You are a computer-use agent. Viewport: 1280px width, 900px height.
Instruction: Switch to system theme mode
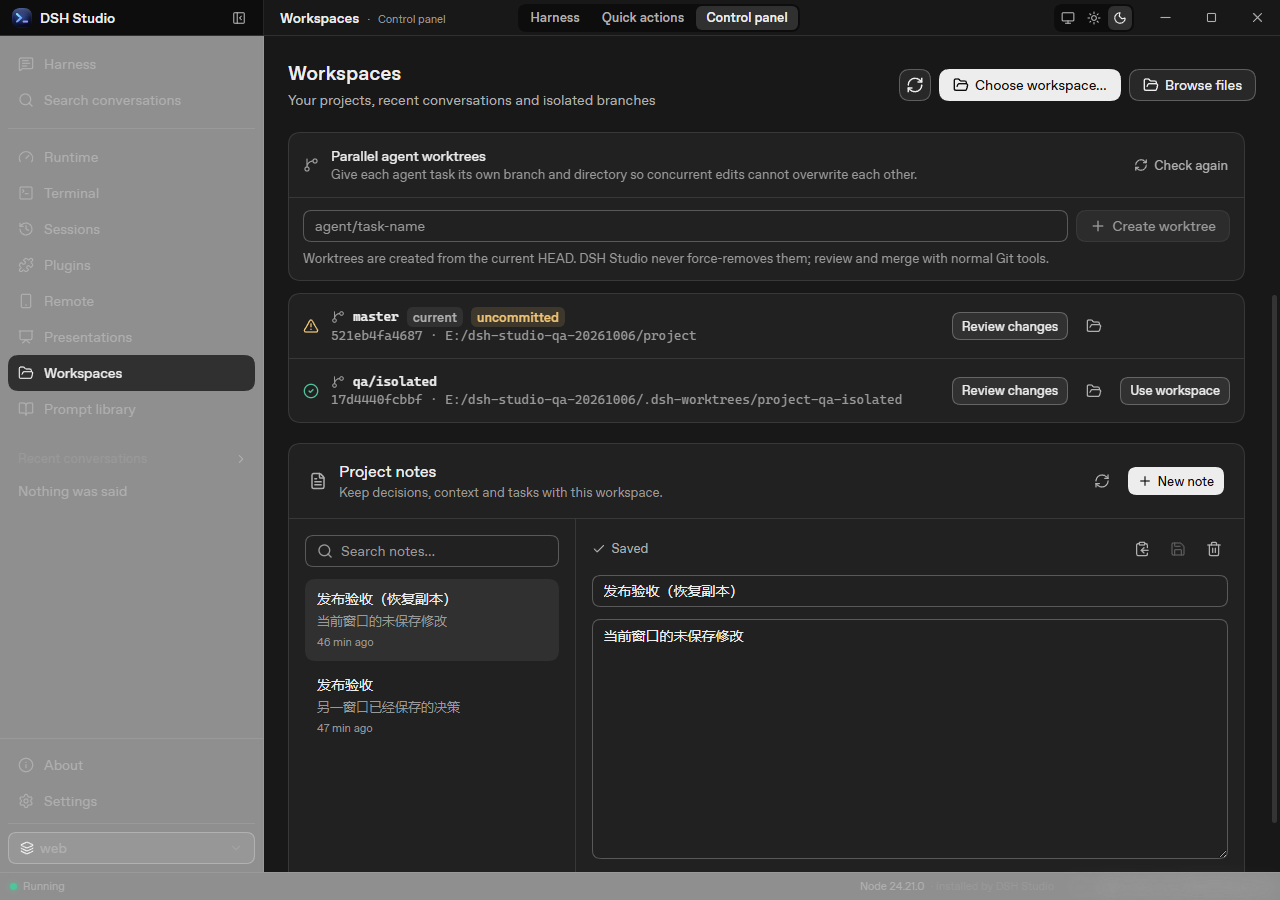point(1068,18)
